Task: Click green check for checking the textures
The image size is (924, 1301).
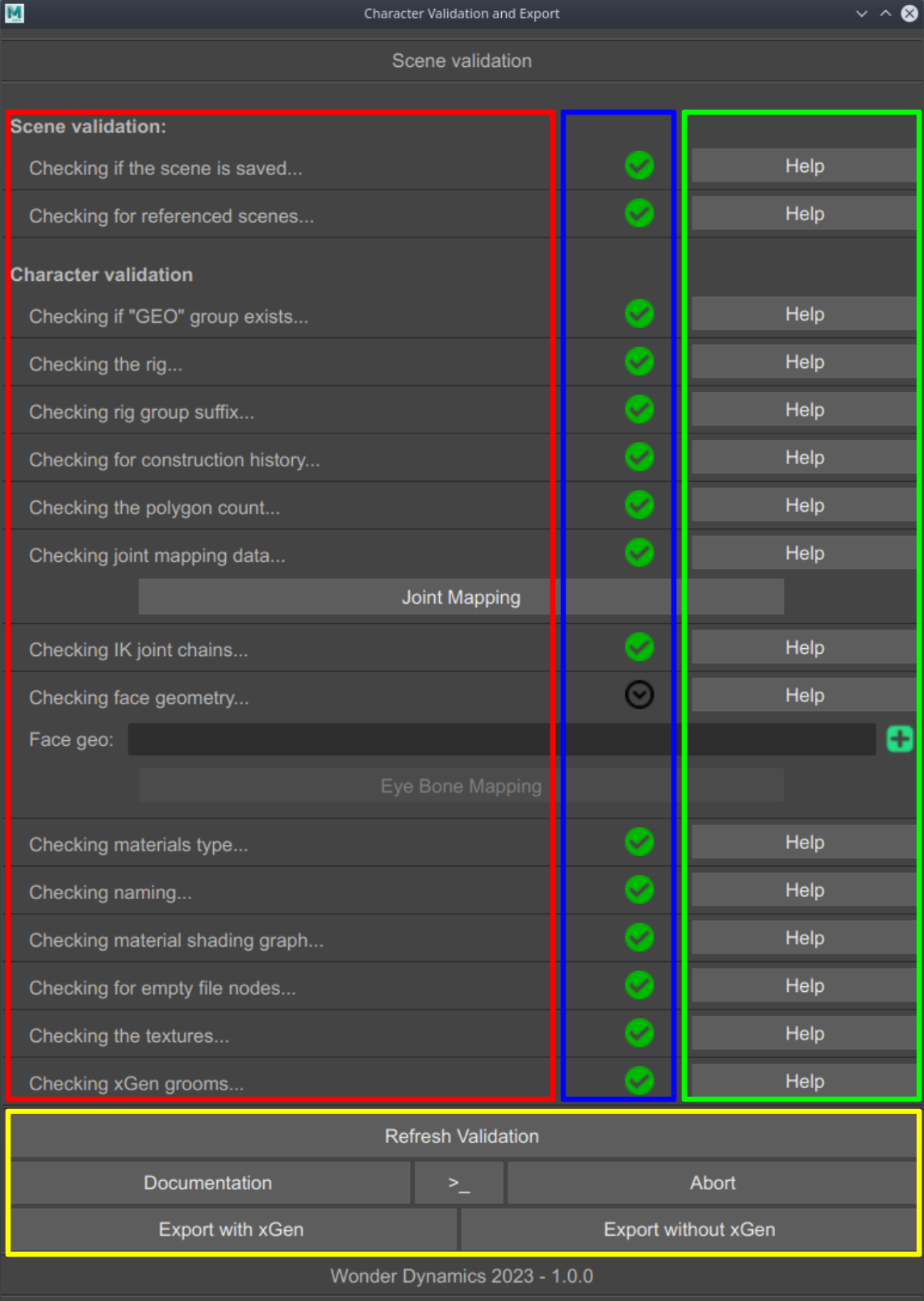Action: click(x=639, y=1033)
